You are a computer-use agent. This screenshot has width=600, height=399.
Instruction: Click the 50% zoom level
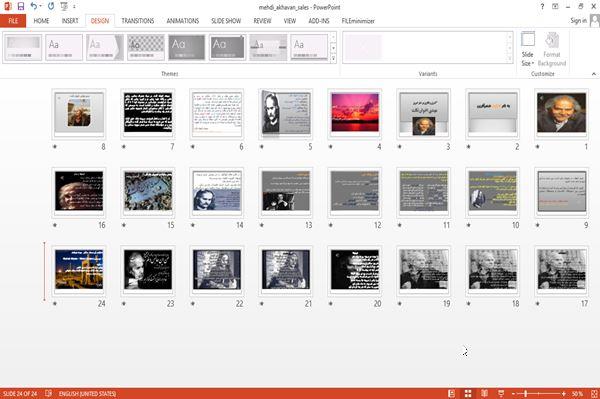pyautogui.click(x=577, y=394)
